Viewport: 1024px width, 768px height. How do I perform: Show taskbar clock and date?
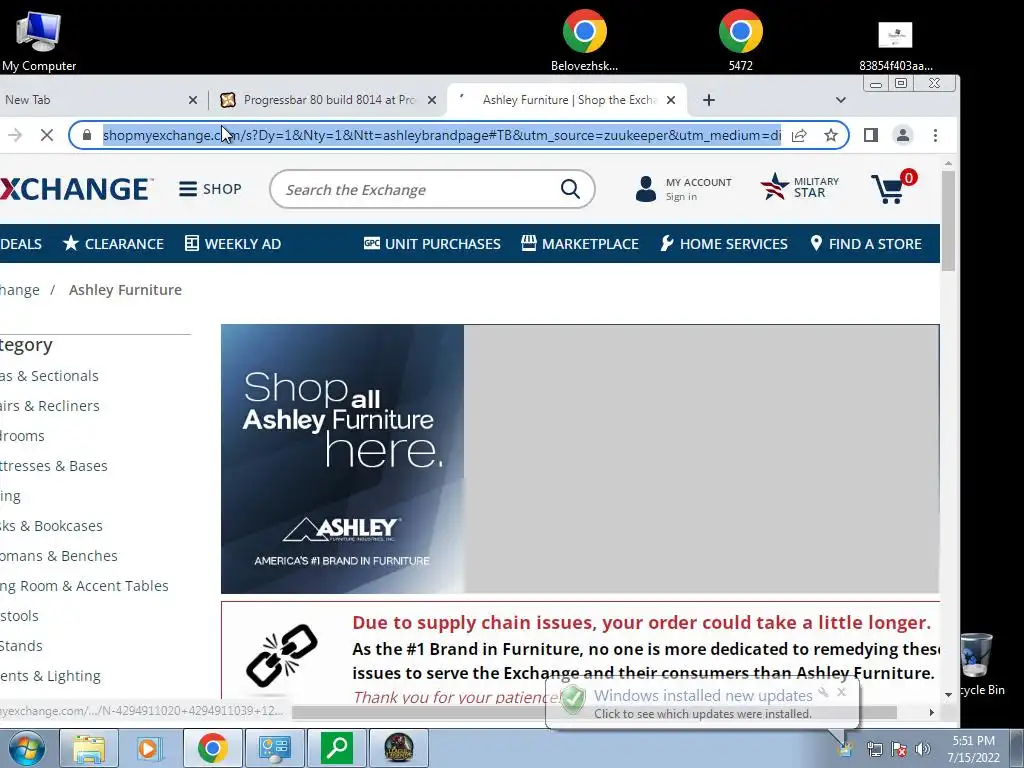point(974,749)
